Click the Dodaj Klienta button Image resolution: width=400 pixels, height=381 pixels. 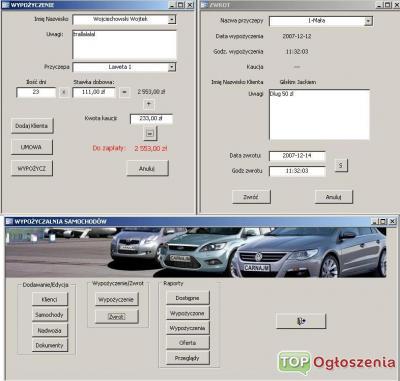click(x=32, y=126)
